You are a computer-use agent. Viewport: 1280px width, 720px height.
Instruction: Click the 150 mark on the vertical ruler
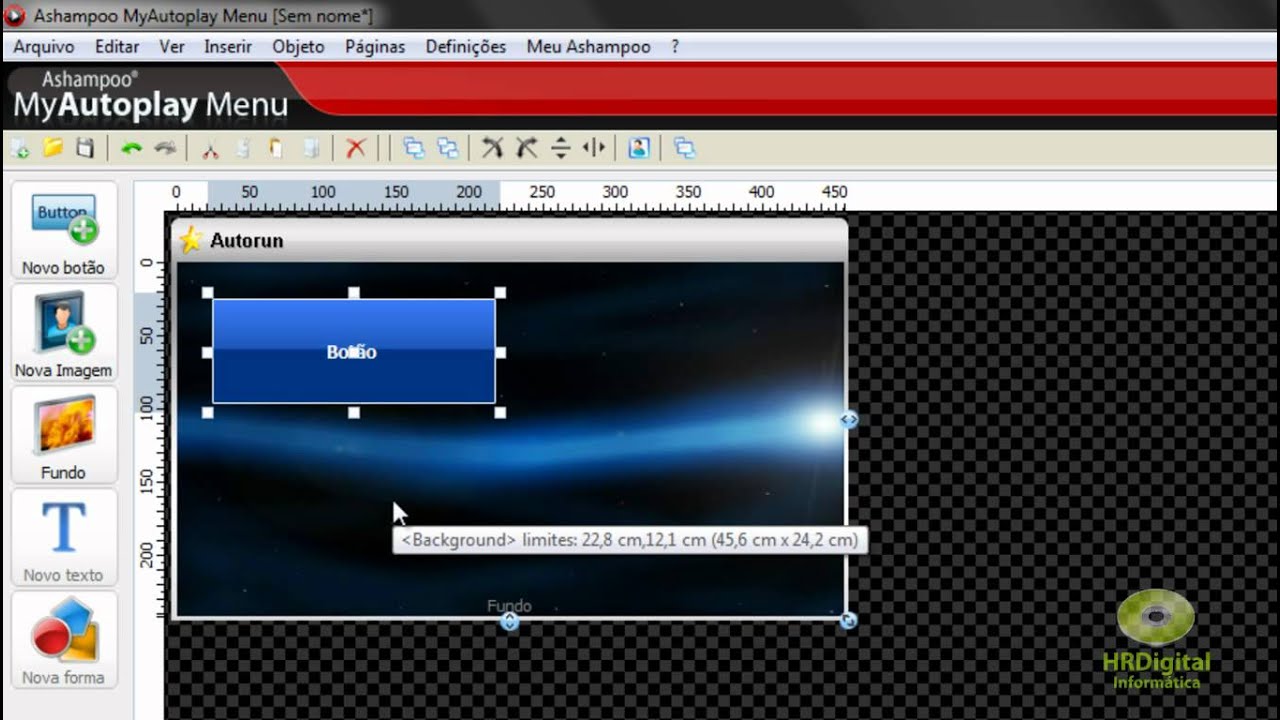[x=148, y=483]
